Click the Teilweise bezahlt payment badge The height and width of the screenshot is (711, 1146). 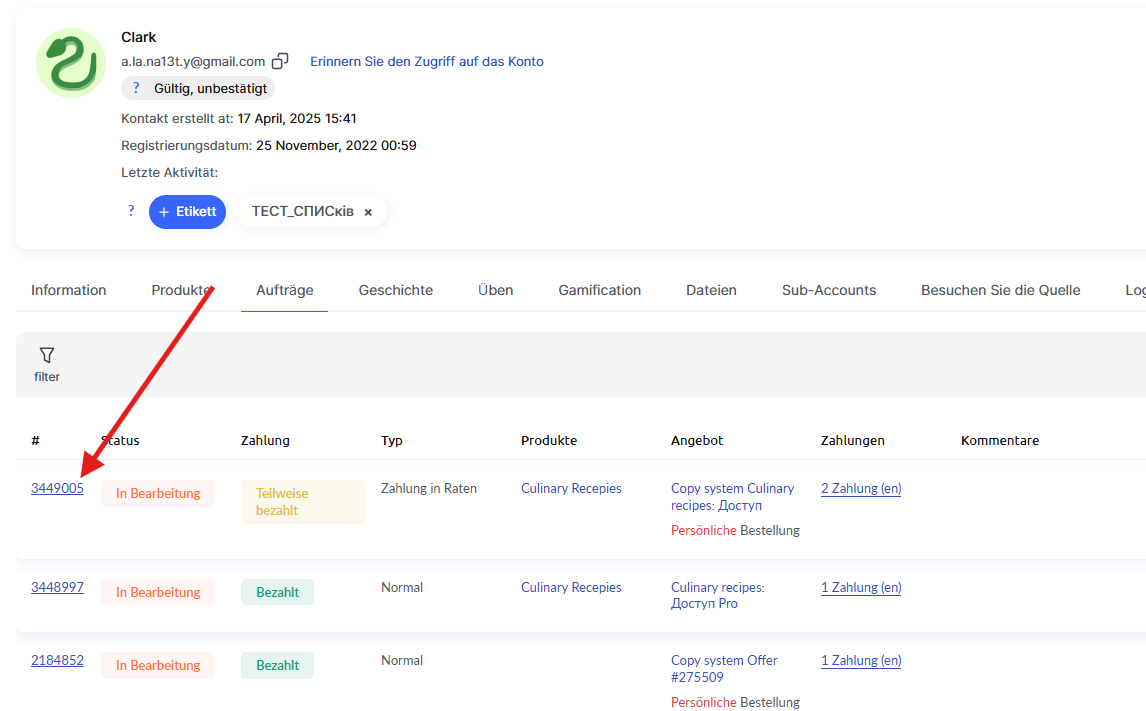click(303, 502)
